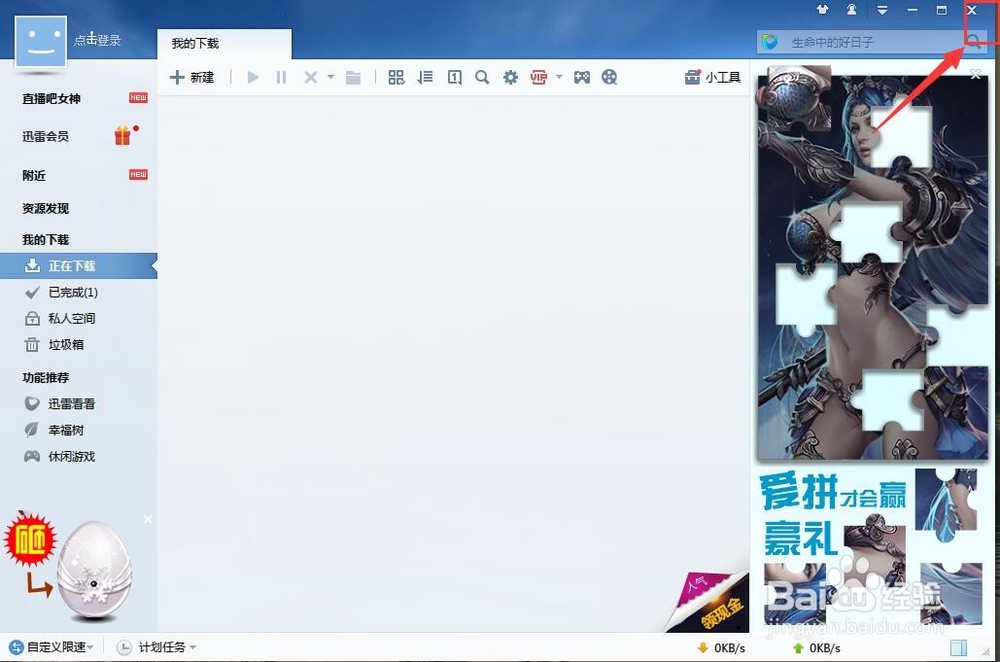
Task: Click the upload speed 0KB/s indicator
Action: [816, 648]
